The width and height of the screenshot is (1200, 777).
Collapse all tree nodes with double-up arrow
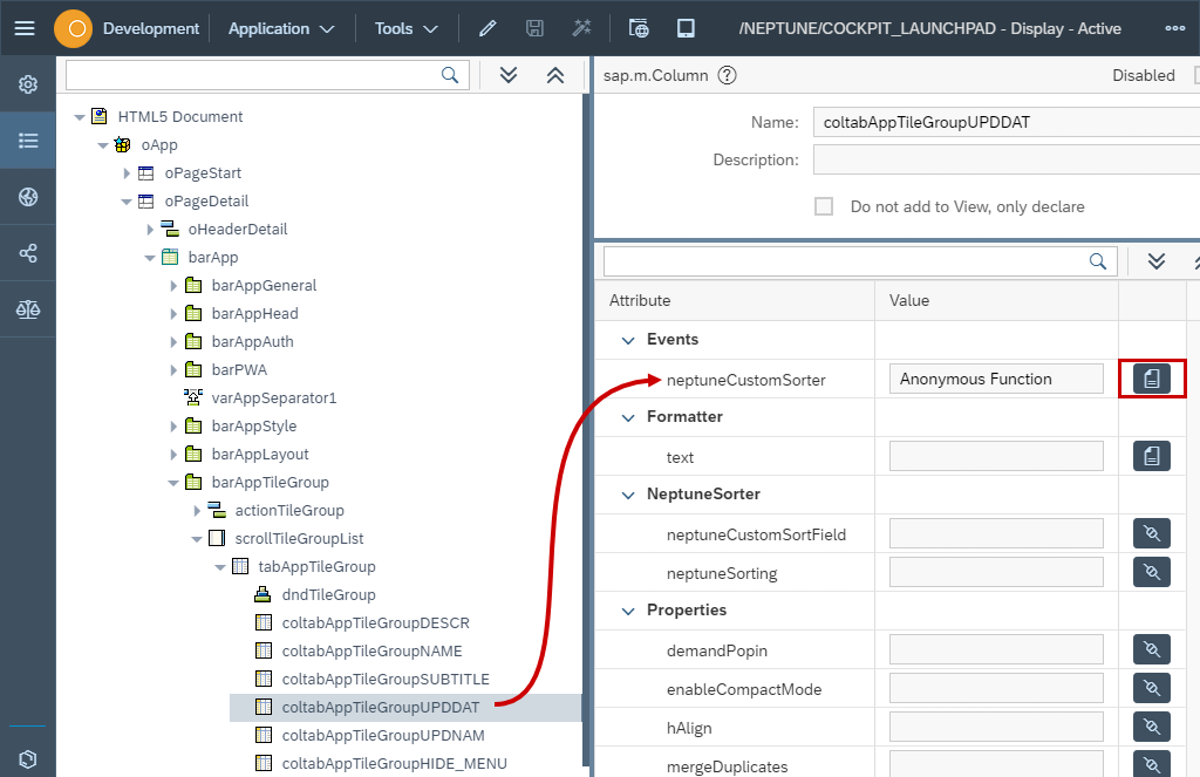point(556,75)
